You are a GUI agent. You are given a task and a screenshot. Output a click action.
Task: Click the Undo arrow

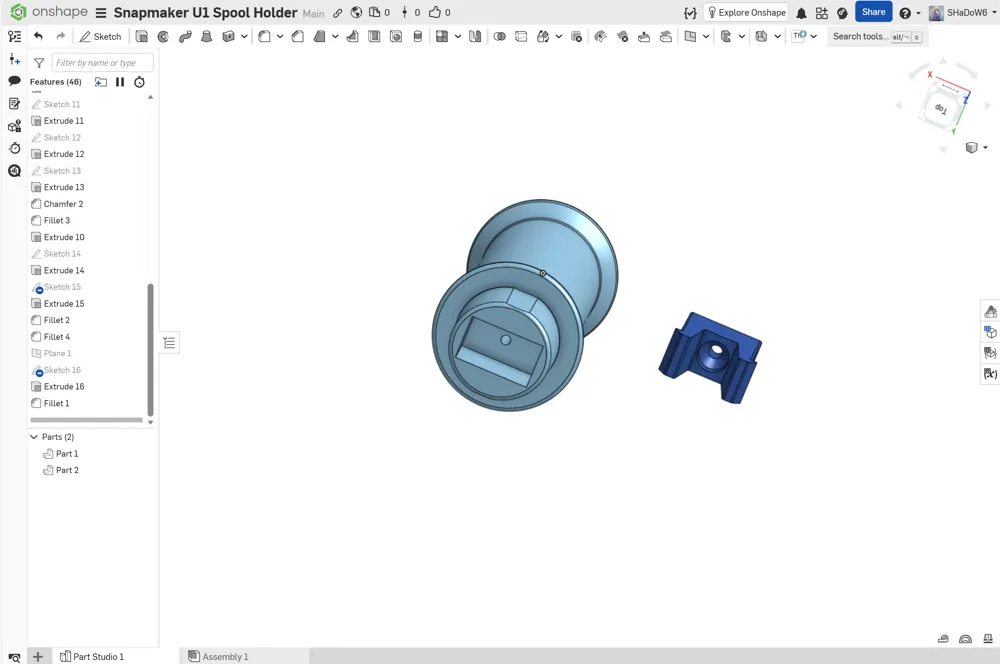tap(38, 36)
